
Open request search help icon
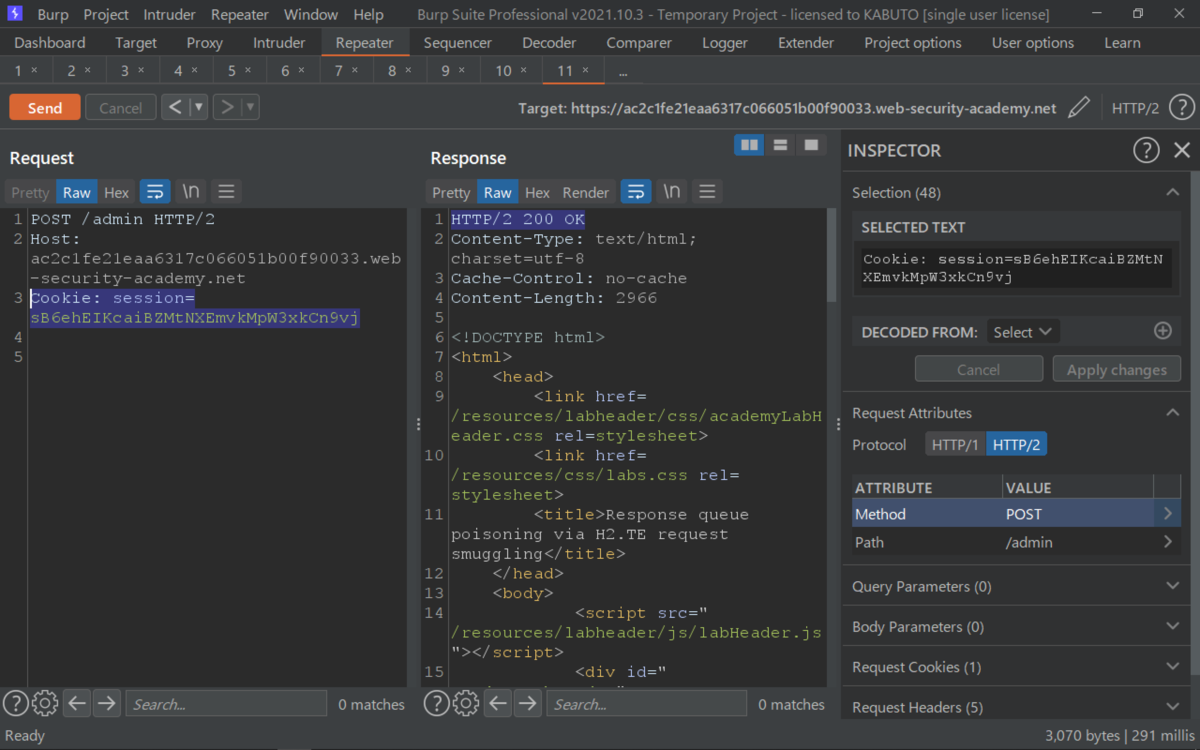click(x=15, y=704)
